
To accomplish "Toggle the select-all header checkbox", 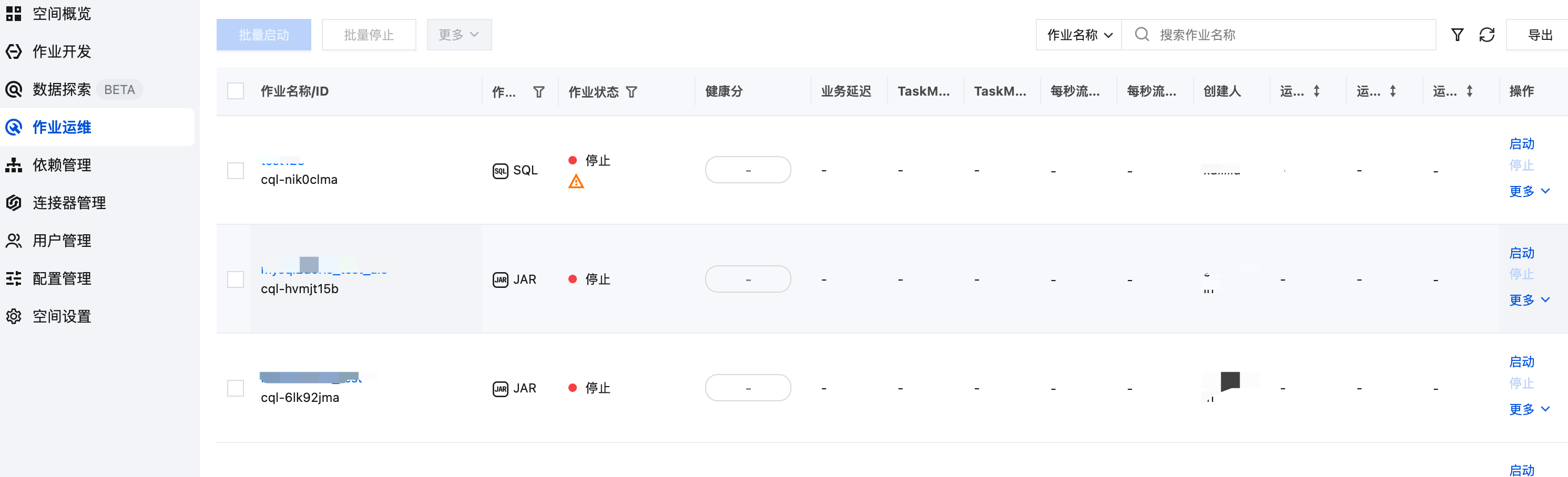I will (x=236, y=91).
